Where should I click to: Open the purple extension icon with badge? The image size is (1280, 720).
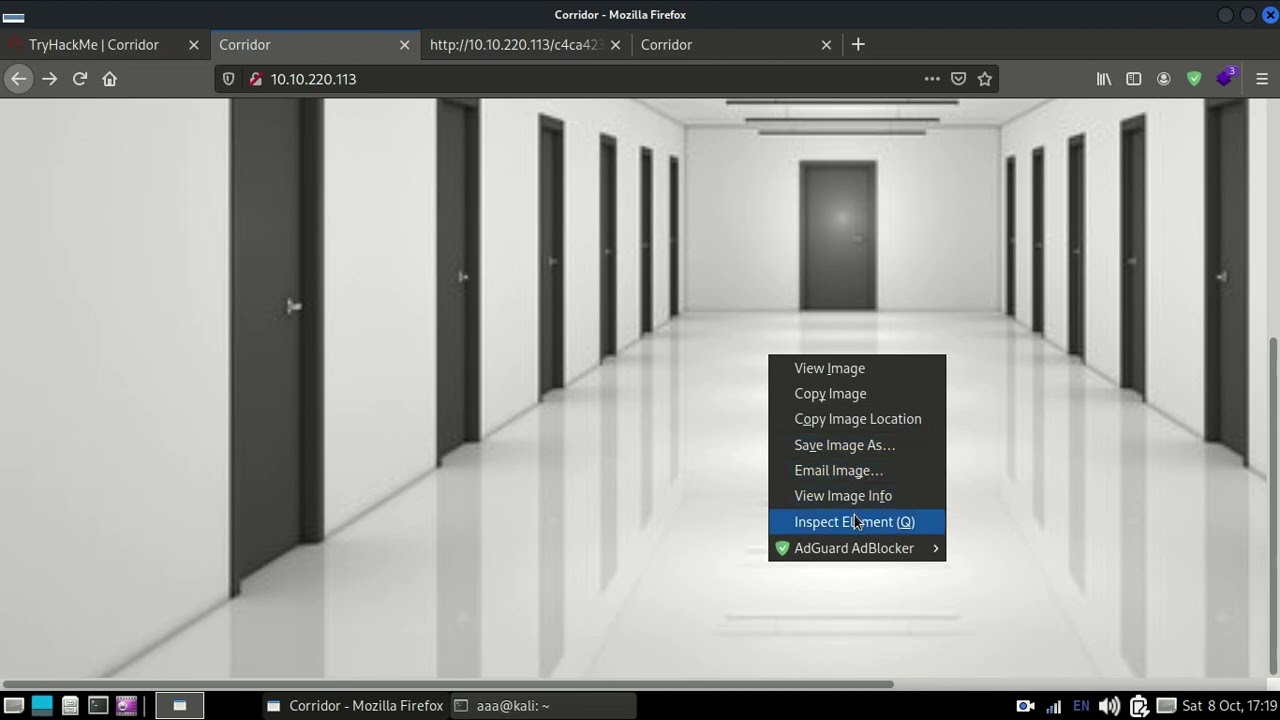point(1225,78)
